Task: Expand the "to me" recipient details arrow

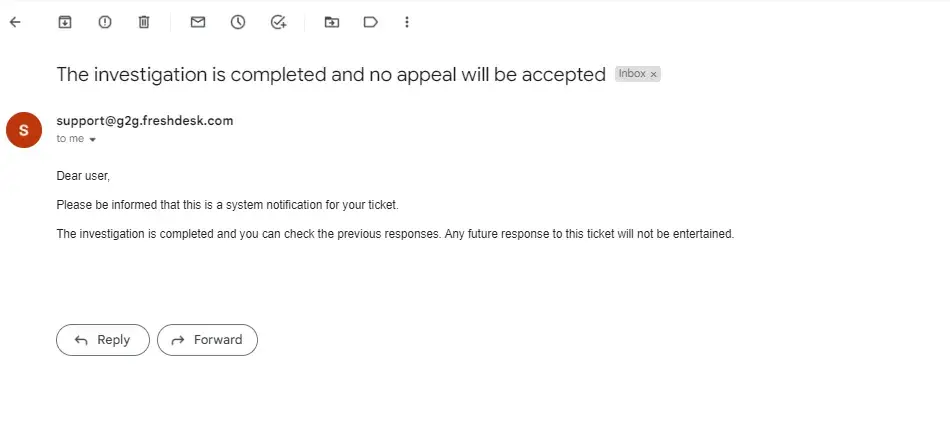Action: 93,140
